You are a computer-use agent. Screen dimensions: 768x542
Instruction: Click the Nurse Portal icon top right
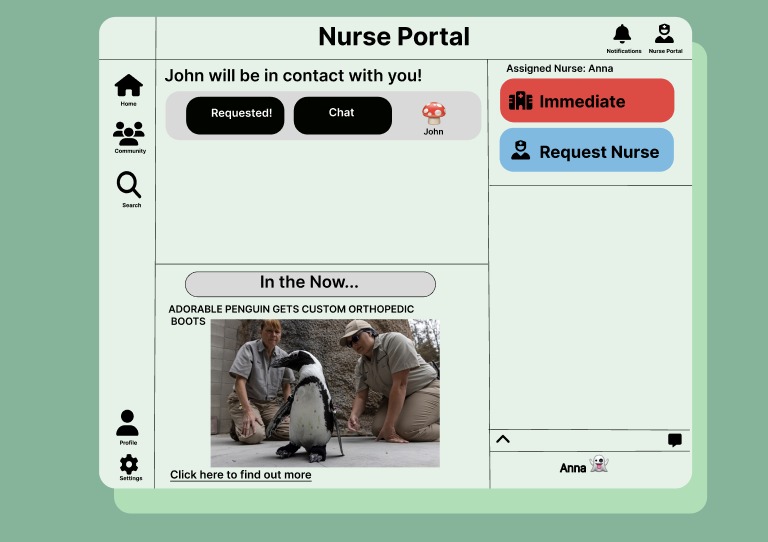click(664, 34)
